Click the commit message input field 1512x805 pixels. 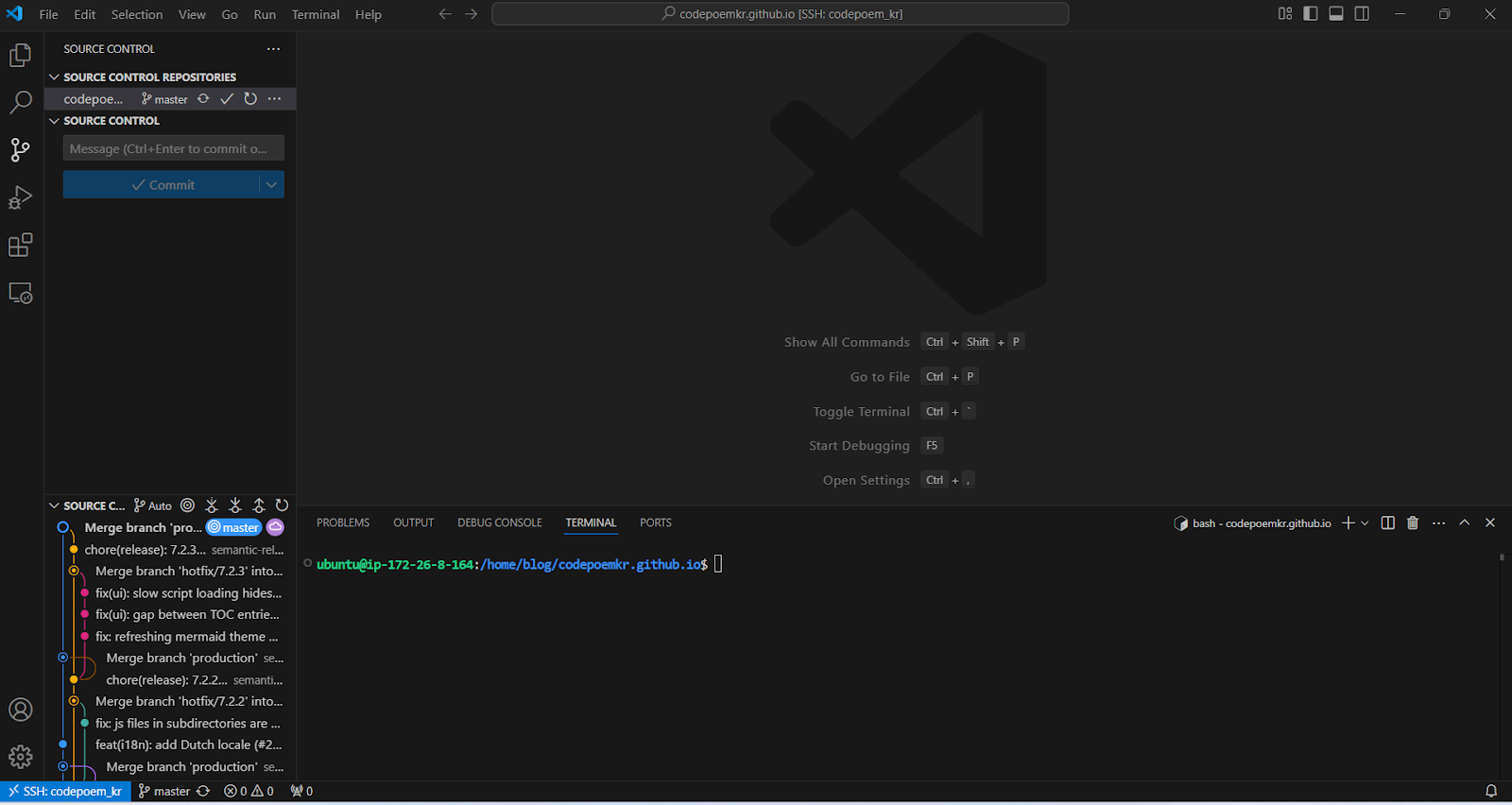174,148
